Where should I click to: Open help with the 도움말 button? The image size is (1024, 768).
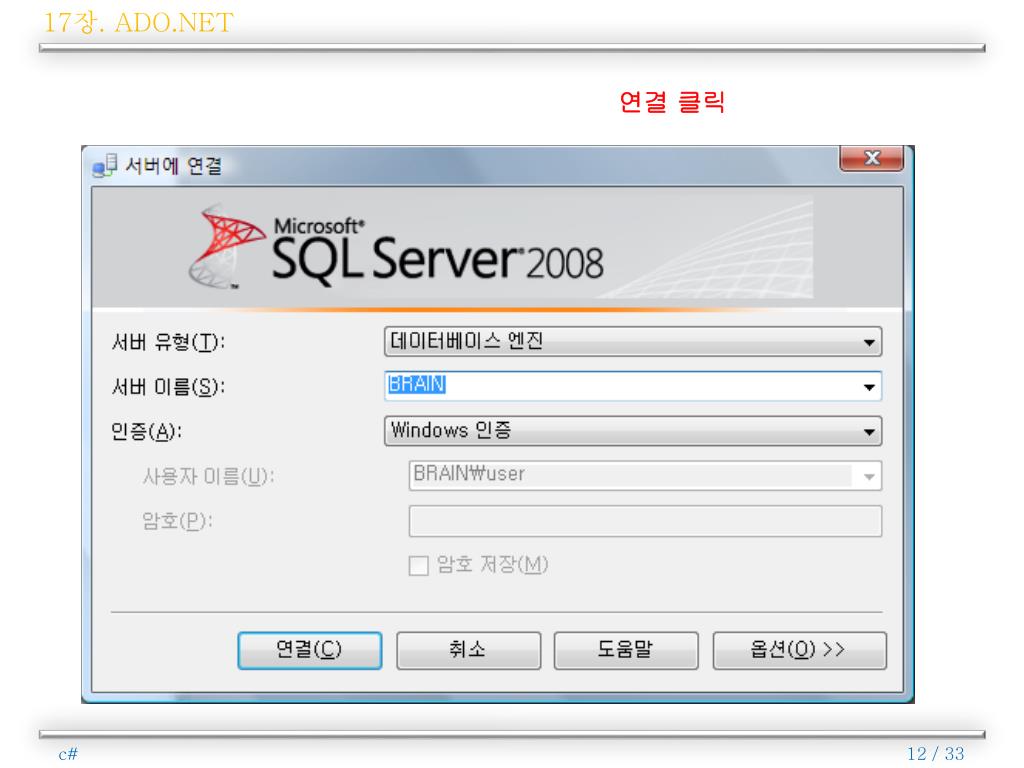tap(626, 650)
